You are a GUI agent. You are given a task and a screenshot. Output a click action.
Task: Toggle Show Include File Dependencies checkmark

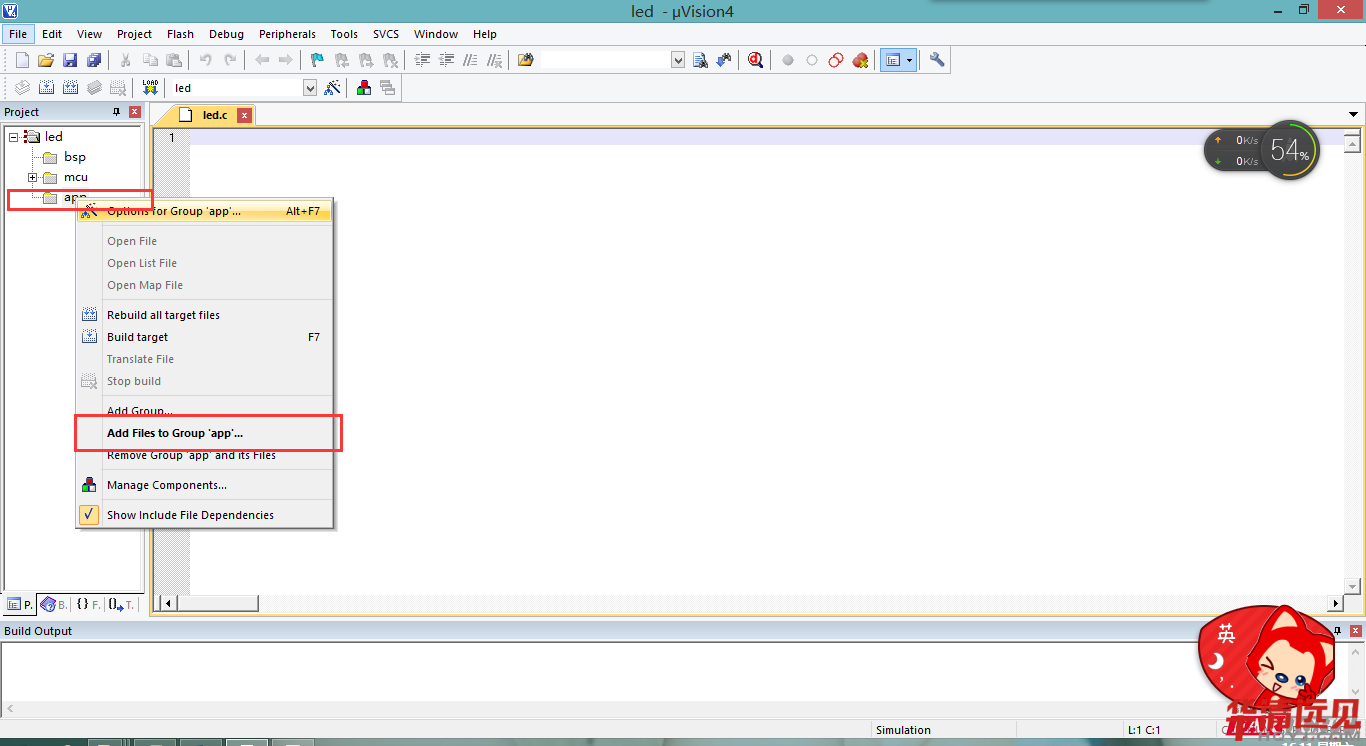pos(89,515)
